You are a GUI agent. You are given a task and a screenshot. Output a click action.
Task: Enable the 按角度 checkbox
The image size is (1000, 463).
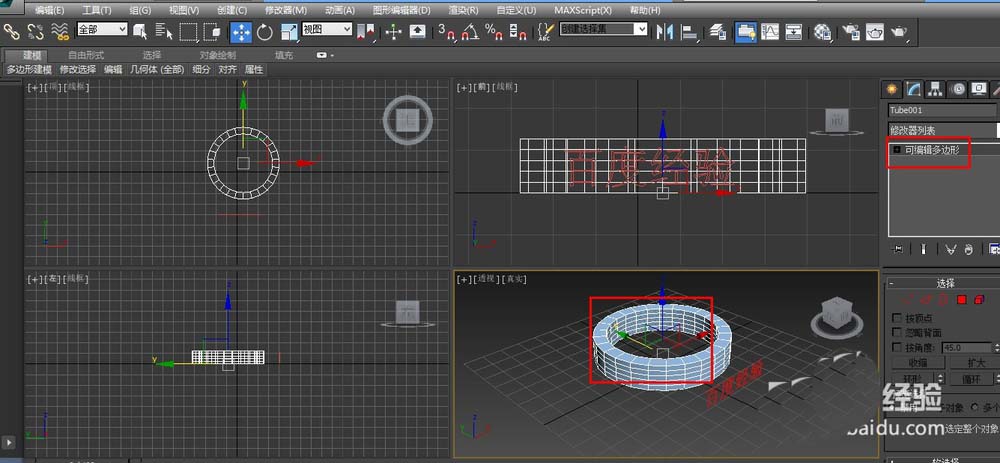(x=897, y=348)
